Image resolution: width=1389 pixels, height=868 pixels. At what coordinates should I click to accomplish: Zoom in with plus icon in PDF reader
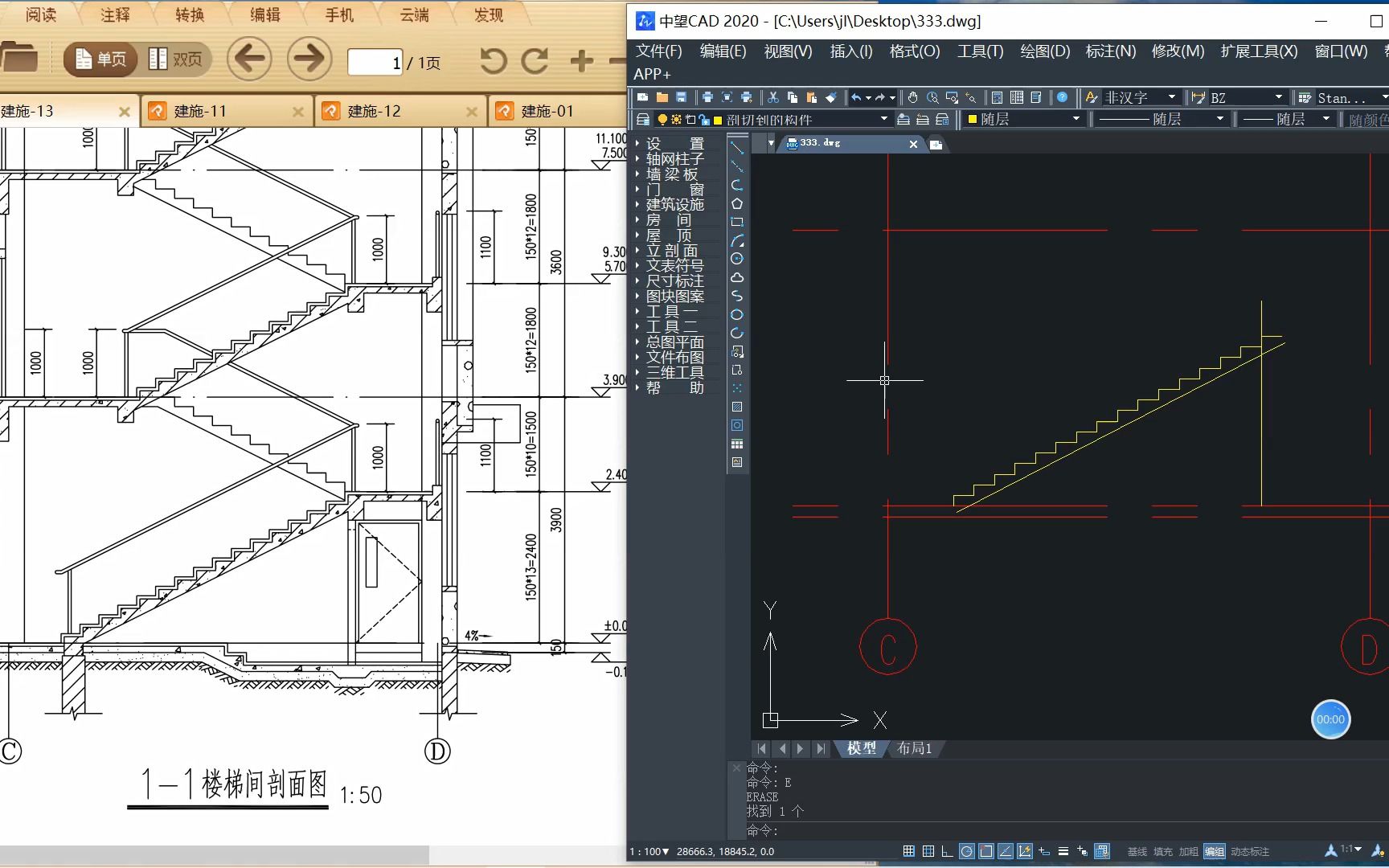coord(582,61)
